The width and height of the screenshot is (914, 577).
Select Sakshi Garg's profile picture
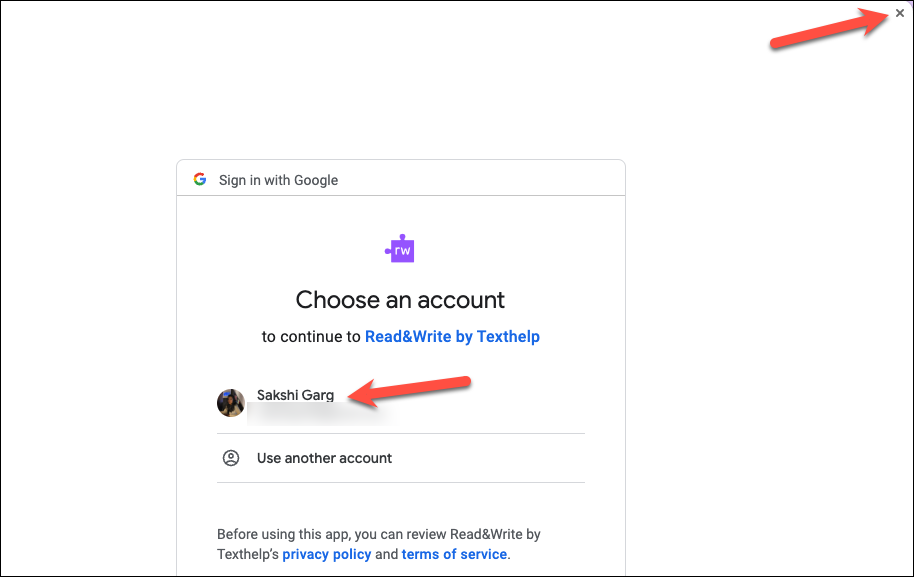[x=231, y=403]
